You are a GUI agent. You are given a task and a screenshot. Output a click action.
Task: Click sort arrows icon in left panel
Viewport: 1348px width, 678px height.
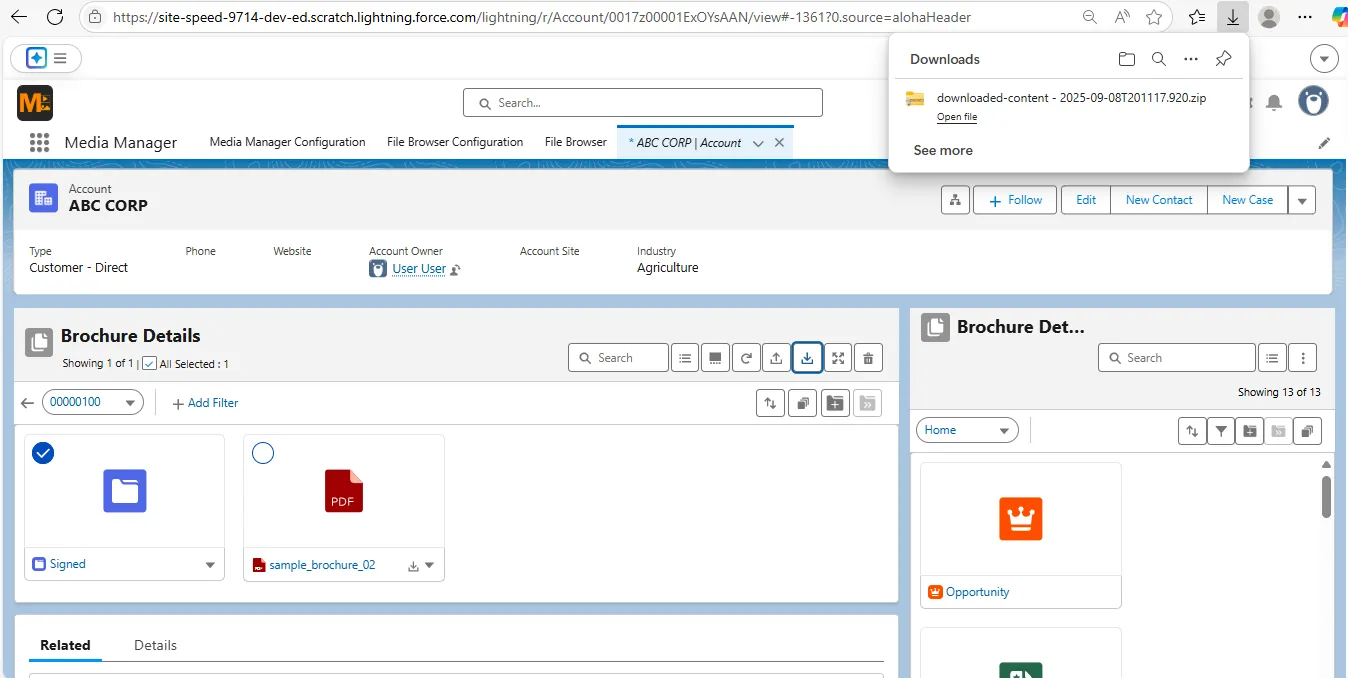coord(770,403)
